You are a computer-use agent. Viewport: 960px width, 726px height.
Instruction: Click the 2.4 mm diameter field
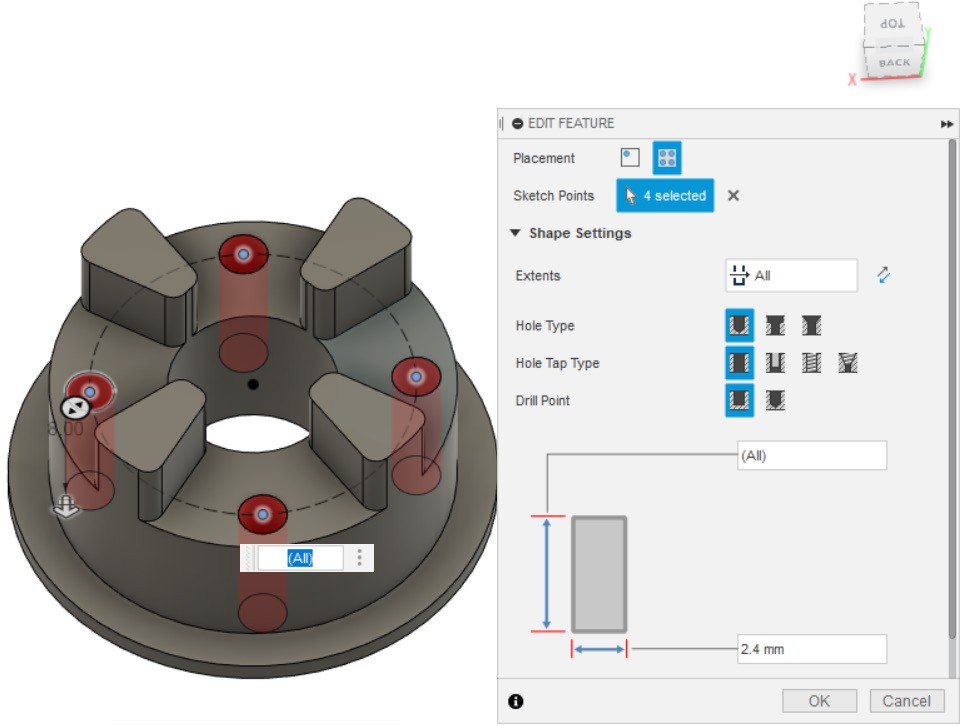pyautogui.click(x=811, y=649)
